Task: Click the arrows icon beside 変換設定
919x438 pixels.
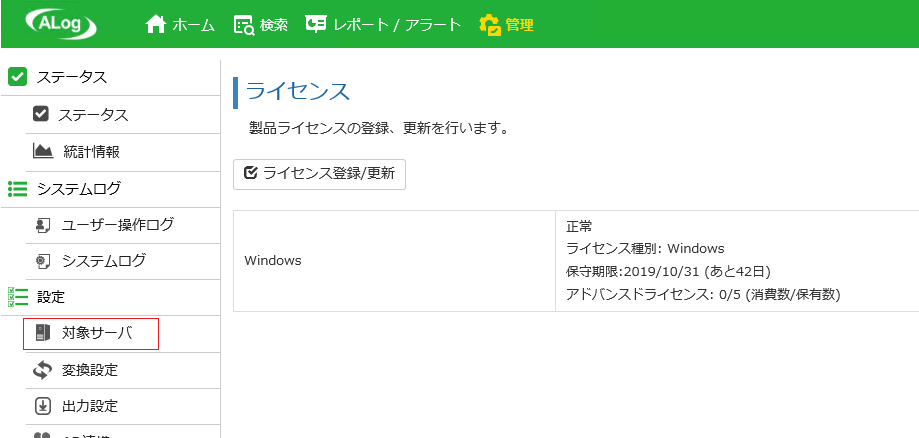Action: coord(43,370)
